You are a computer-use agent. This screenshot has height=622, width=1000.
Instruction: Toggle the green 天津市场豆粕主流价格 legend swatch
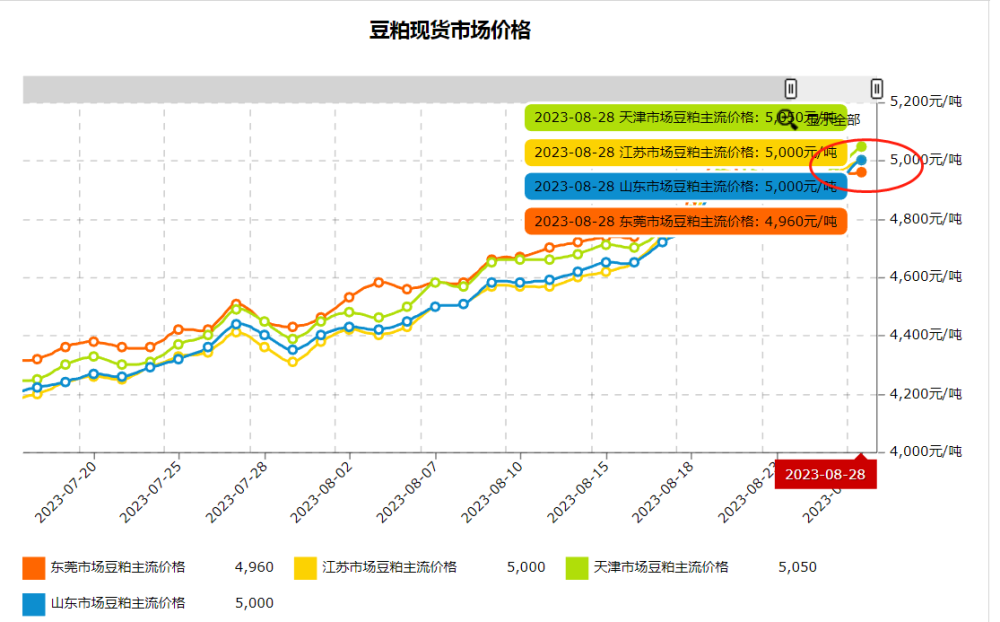click(577, 568)
